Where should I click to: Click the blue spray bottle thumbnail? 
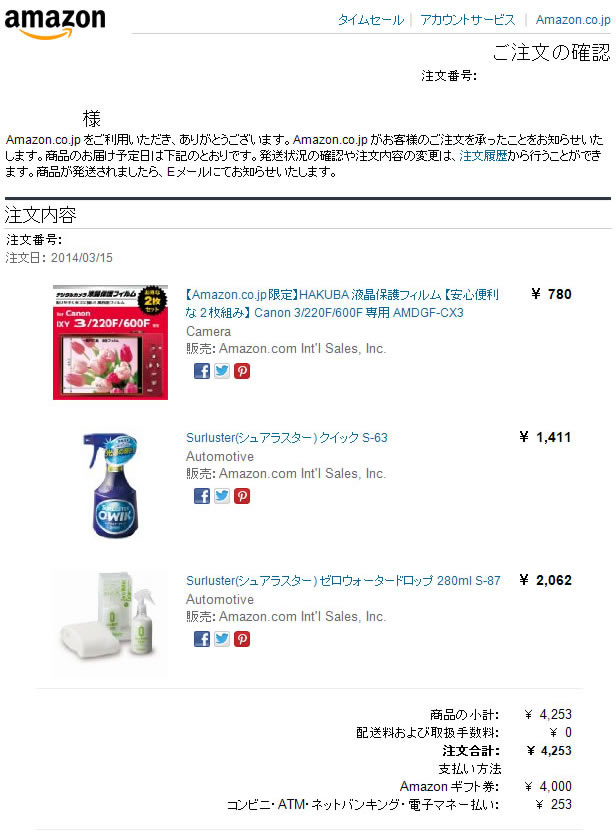coord(112,485)
